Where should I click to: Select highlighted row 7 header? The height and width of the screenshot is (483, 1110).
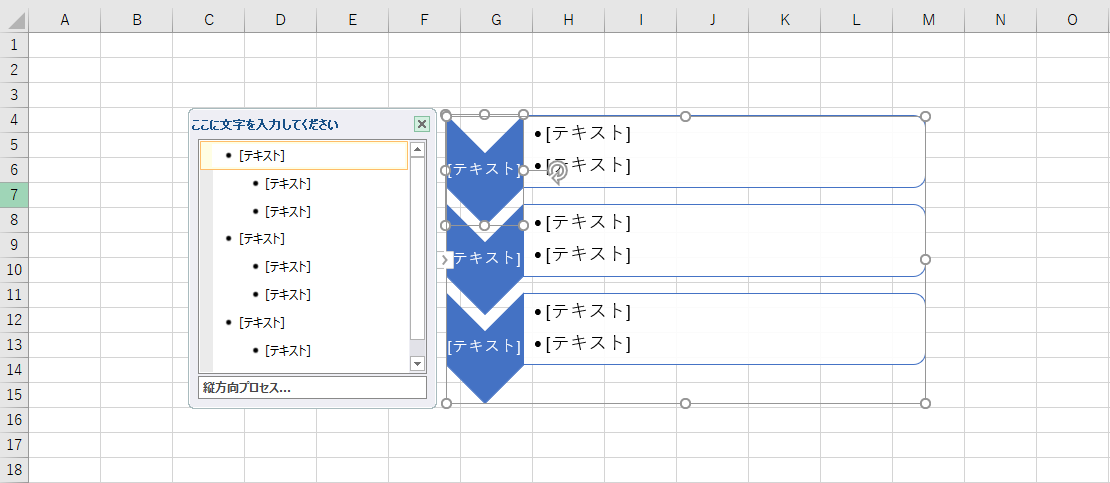pos(14,195)
